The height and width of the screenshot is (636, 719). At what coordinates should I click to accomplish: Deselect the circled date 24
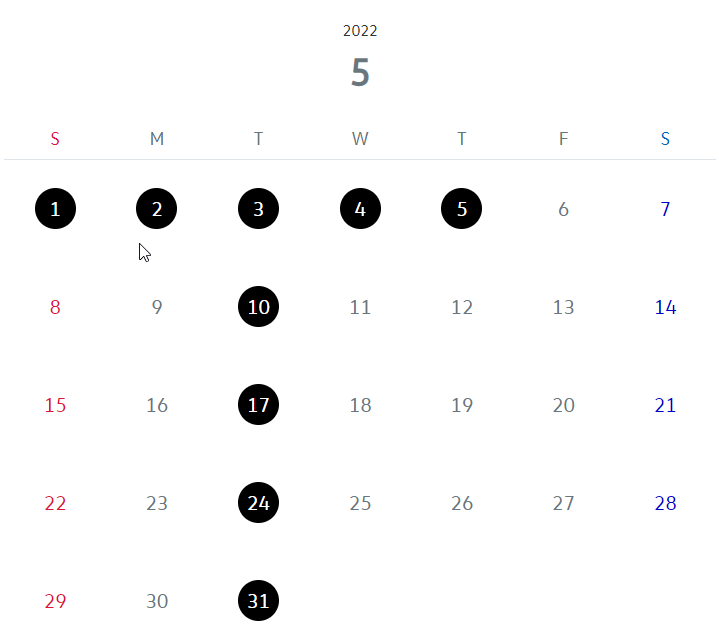pos(259,503)
